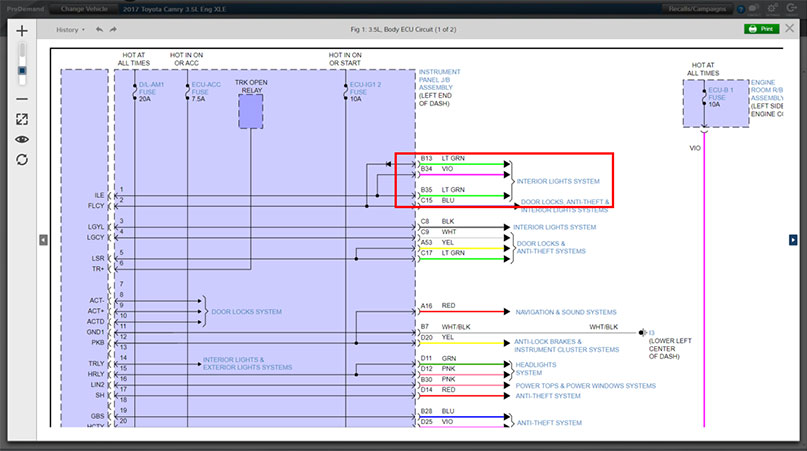The height and width of the screenshot is (451, 807).
Task: Click the refresh diagram icon
Action: coord(22,159)
